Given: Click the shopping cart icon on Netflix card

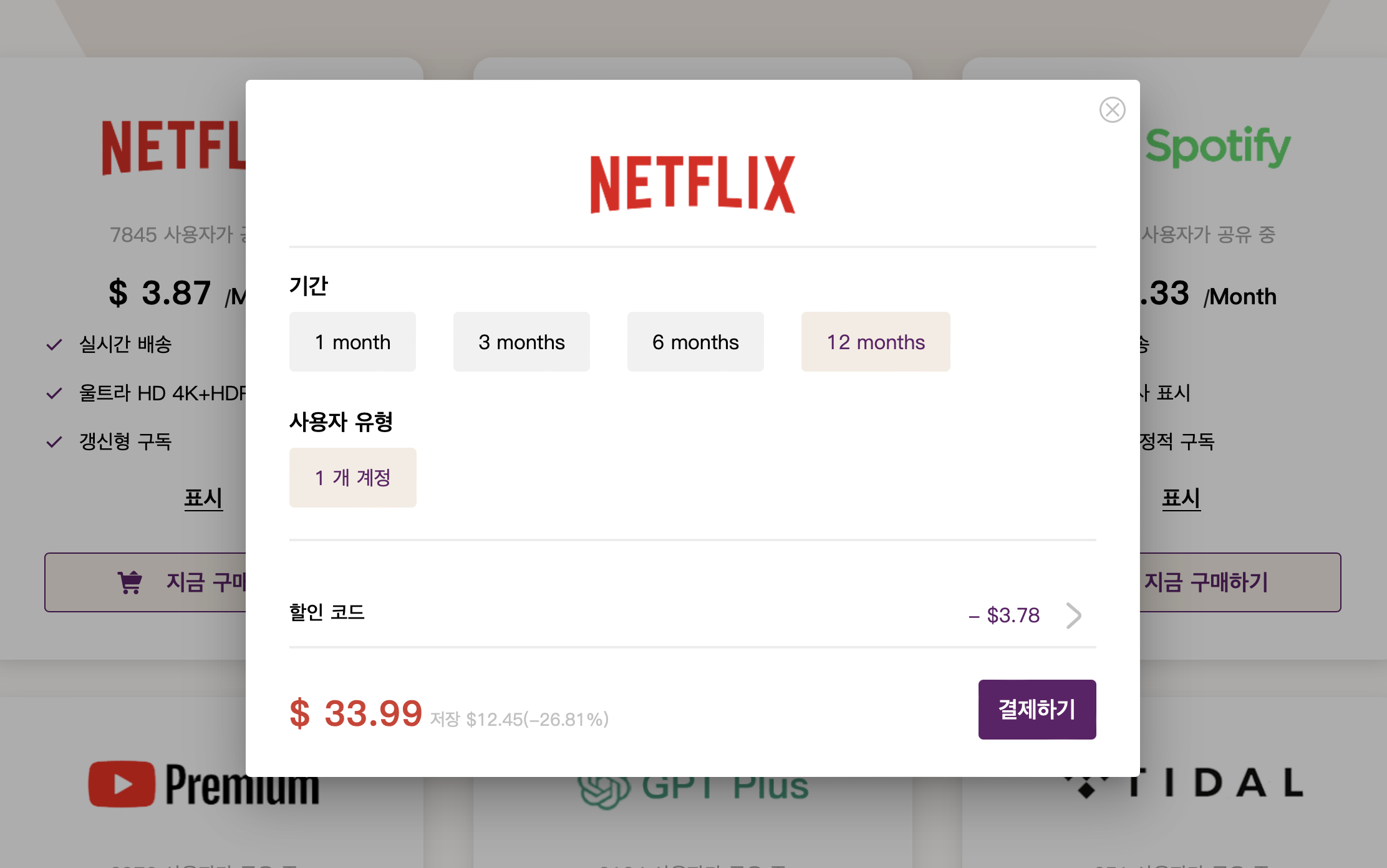Looking at the screenshot, I should coord(130,582).
